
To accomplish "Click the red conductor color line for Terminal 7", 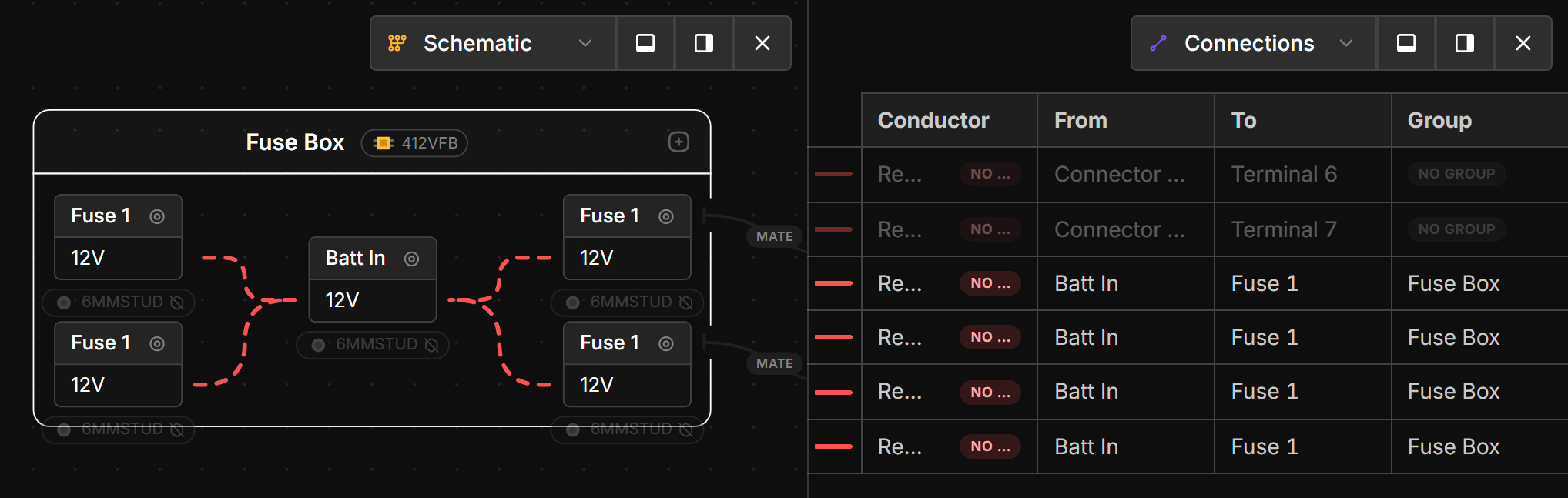I will (x=833, y=229).
